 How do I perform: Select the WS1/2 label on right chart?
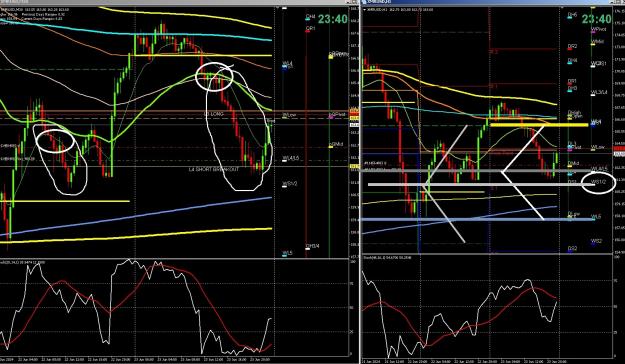[599, 182]
